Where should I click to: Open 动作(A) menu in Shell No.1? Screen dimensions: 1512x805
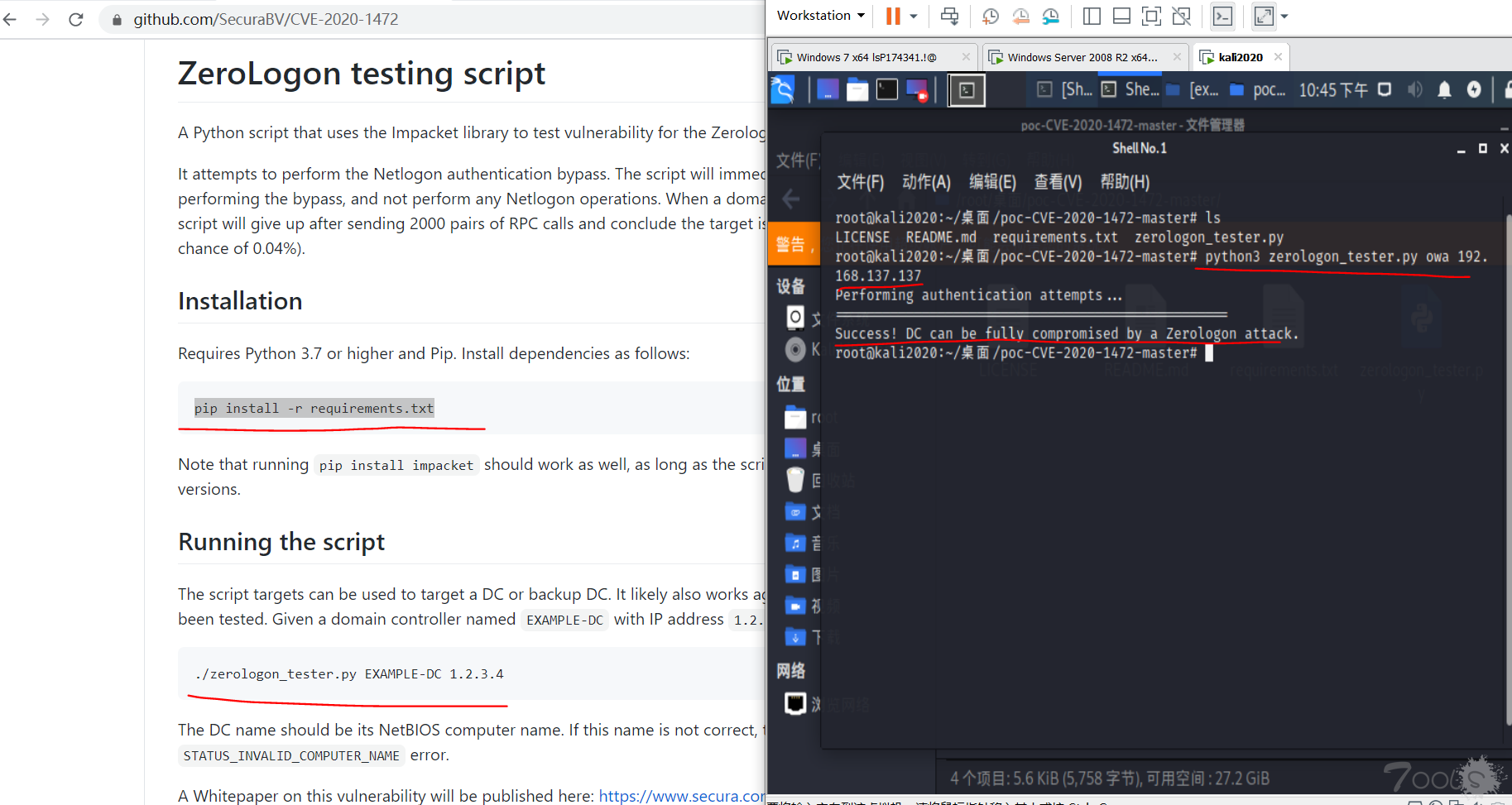click(x=926, y=182)
